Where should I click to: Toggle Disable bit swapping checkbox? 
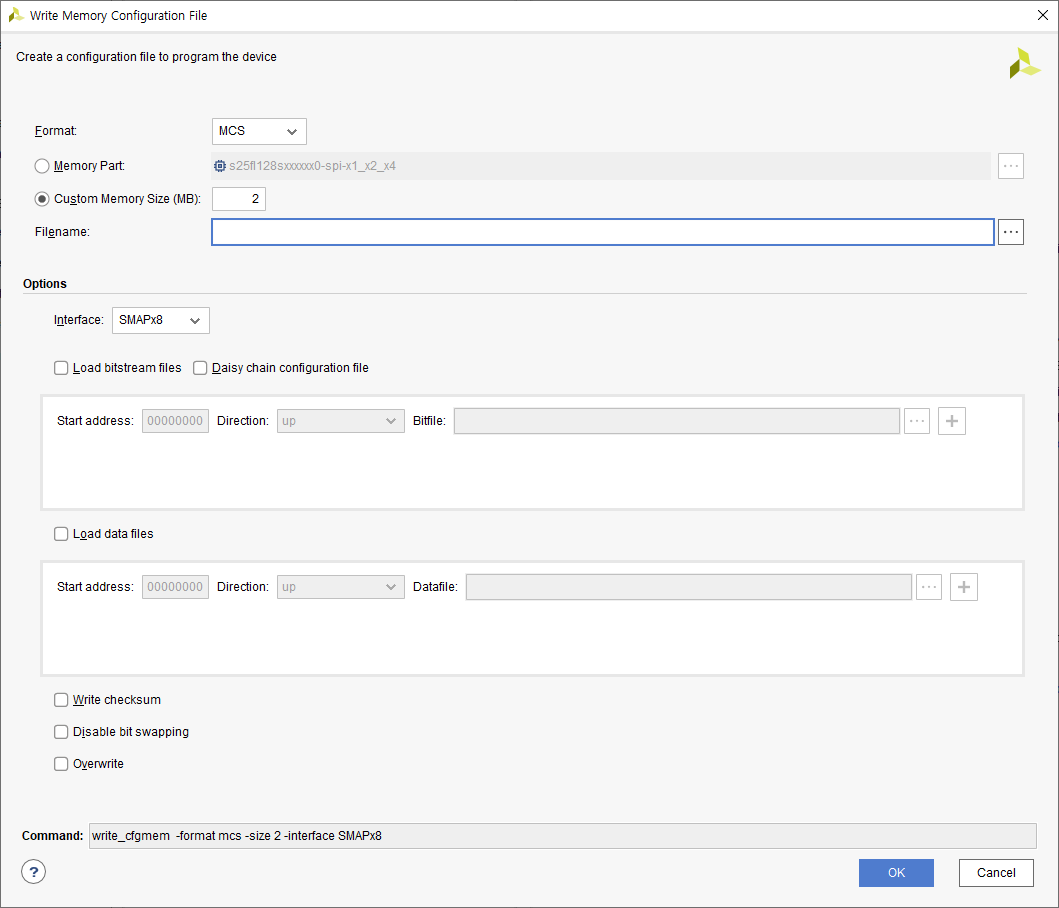tap(61, 732)
